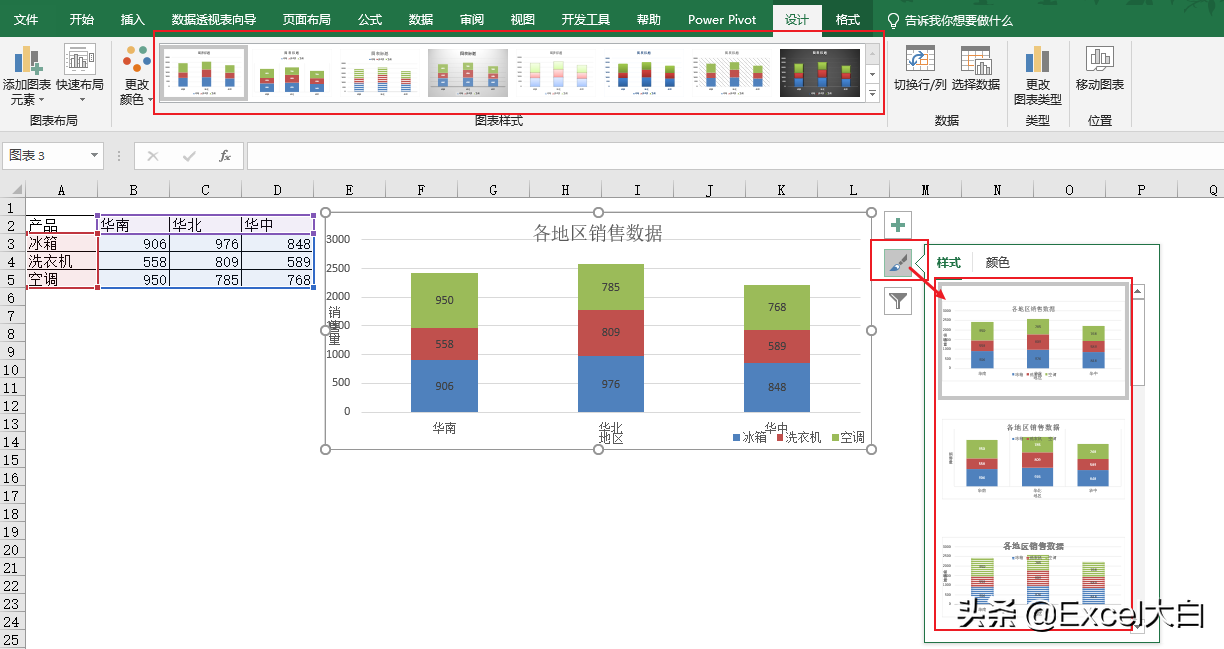Switch to the 开始 (Home) tab

point(82,20)
